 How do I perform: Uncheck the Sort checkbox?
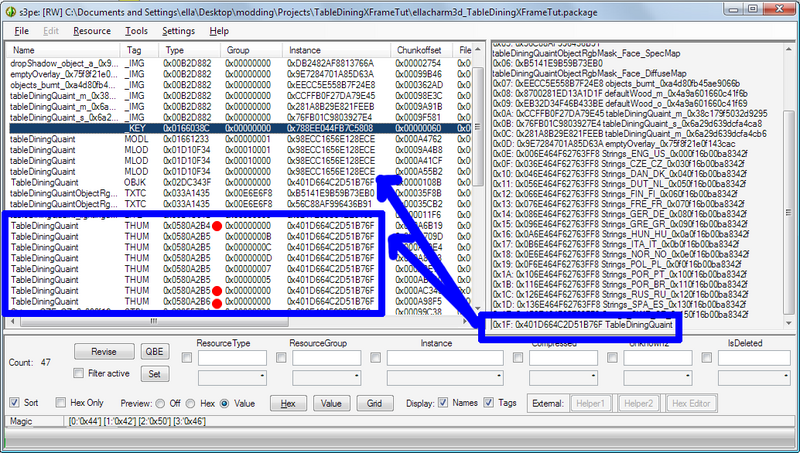click(14, 402)
